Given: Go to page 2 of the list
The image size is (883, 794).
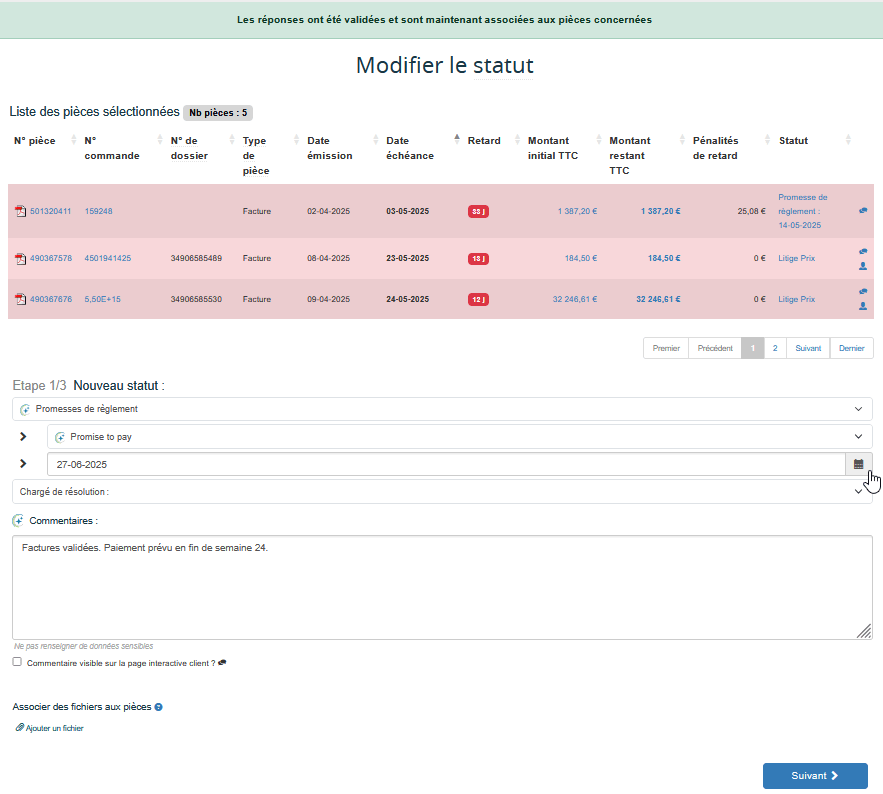Looking at the screenshot, I should (x=775, y=348).
